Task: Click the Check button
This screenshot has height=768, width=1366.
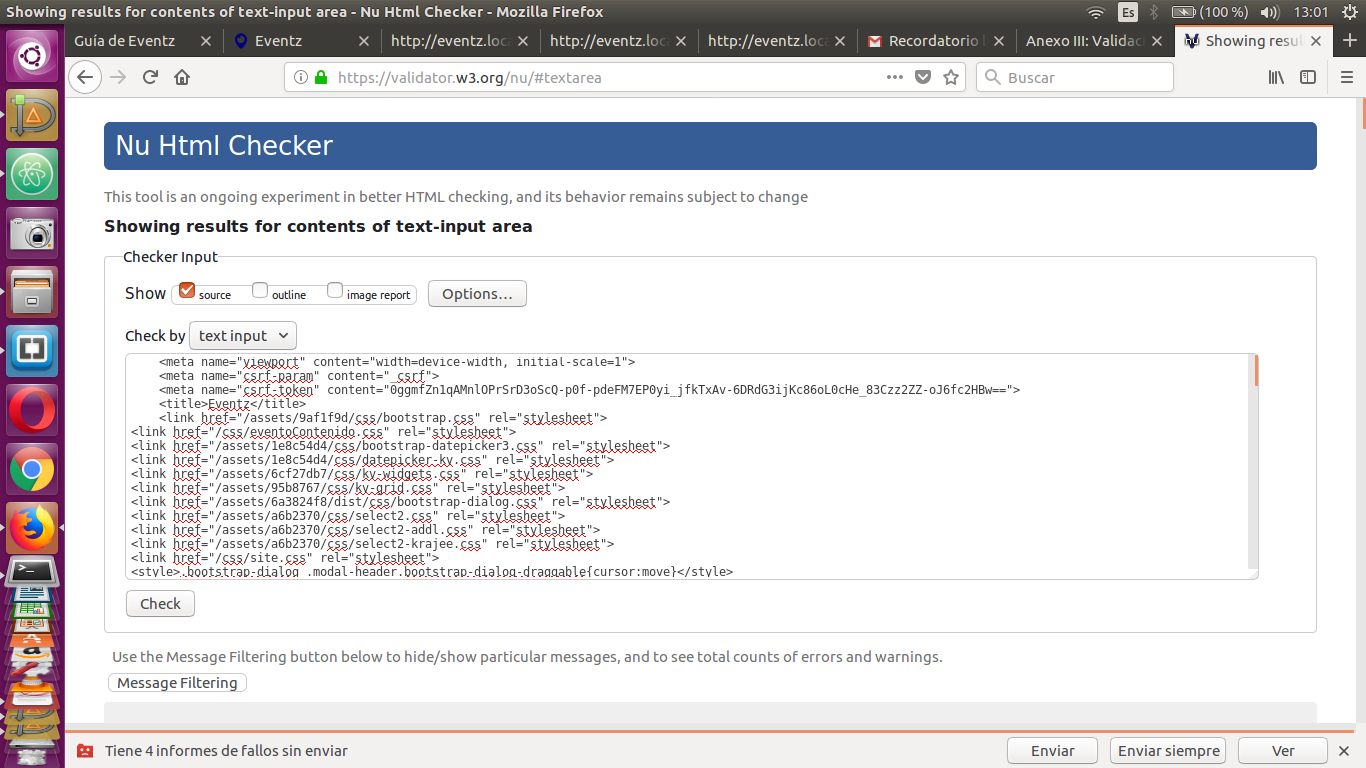Action: click(160, 604)
